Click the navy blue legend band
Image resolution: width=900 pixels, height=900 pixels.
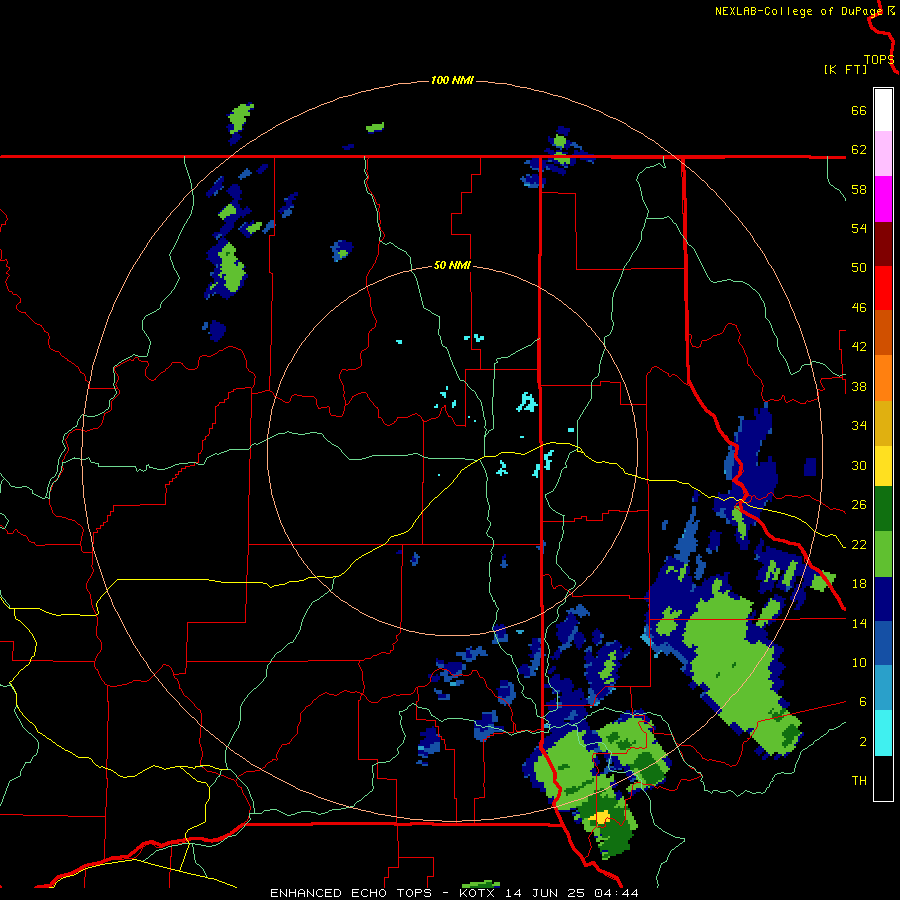(x=883, y=599)
